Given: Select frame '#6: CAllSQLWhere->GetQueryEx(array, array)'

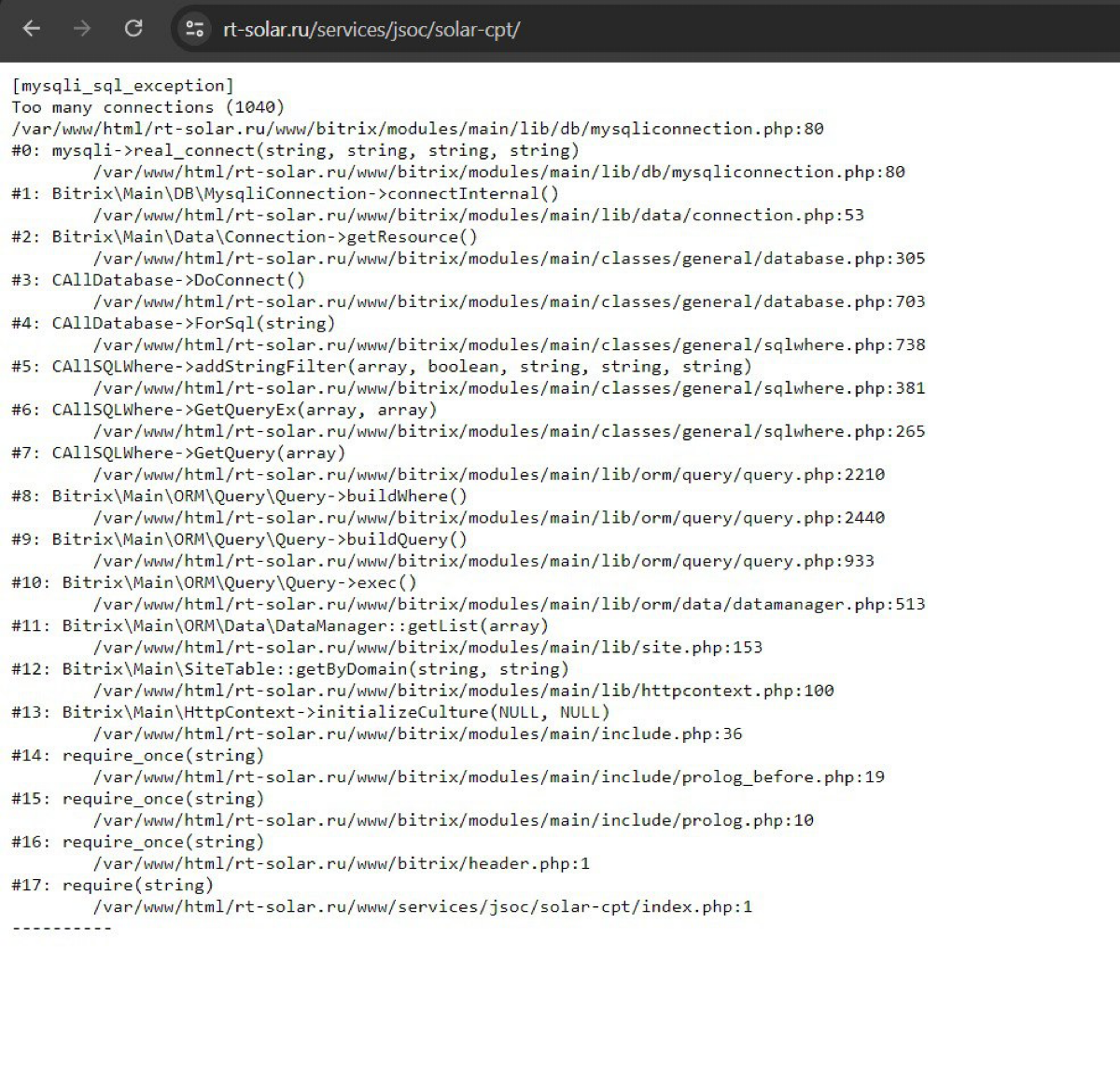Looking at the screenshot, I should pos(224,410).
